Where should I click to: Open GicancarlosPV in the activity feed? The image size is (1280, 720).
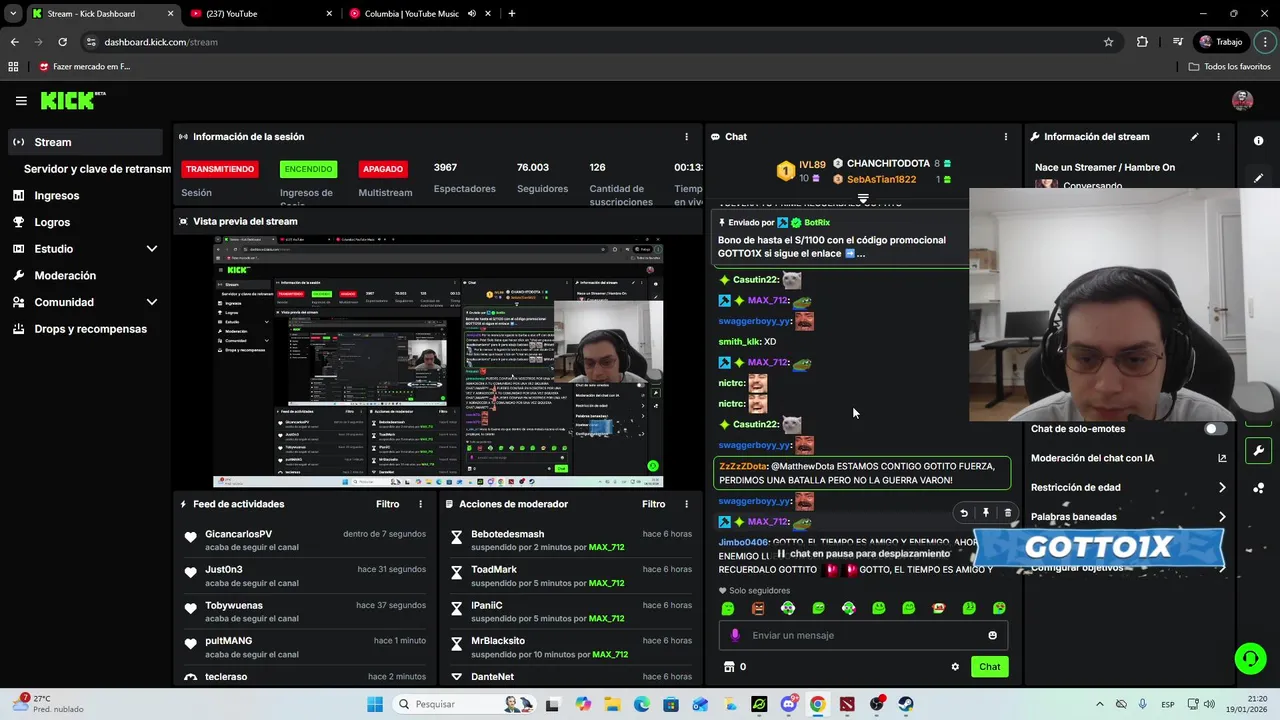click(238, 534)
